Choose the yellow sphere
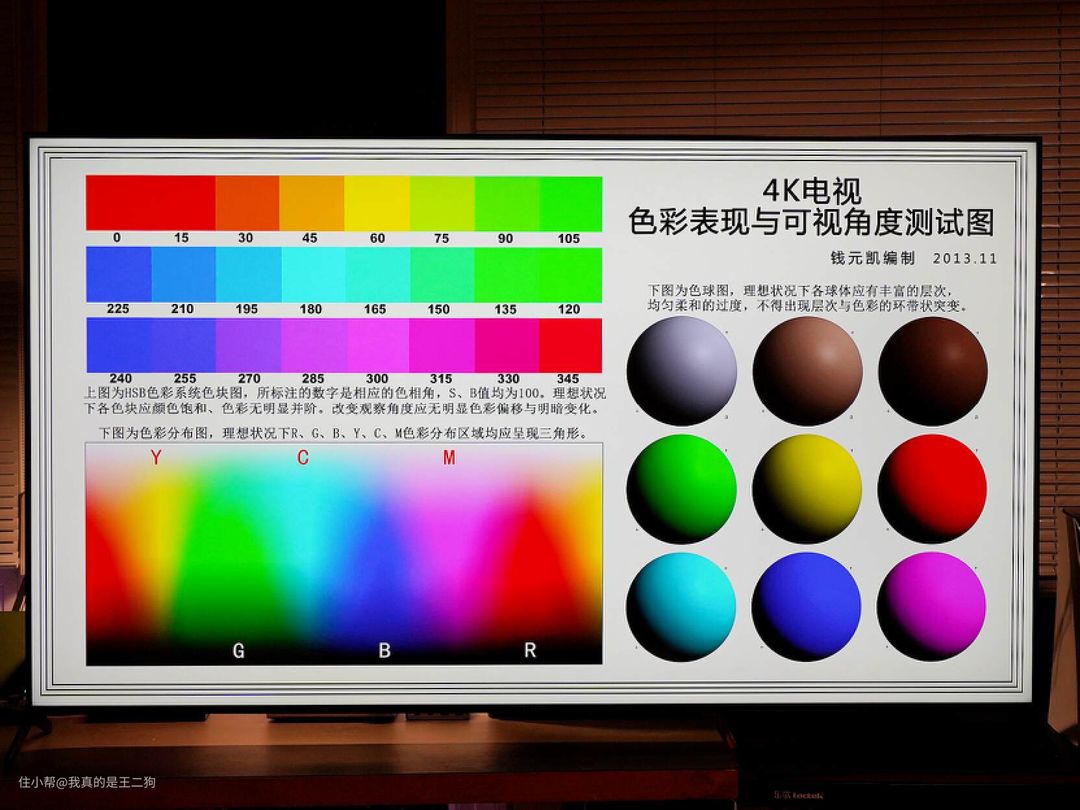1080x810 pixels. (x=807, y=489)
